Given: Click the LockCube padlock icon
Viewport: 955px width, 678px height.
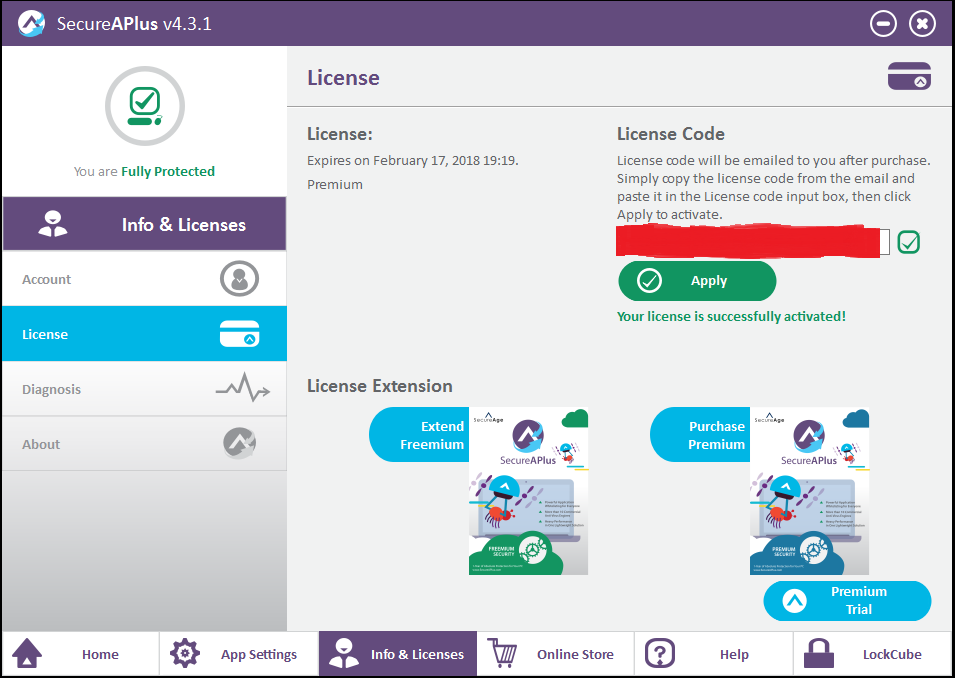Looking at the screenshot, I should pos(819,654).
